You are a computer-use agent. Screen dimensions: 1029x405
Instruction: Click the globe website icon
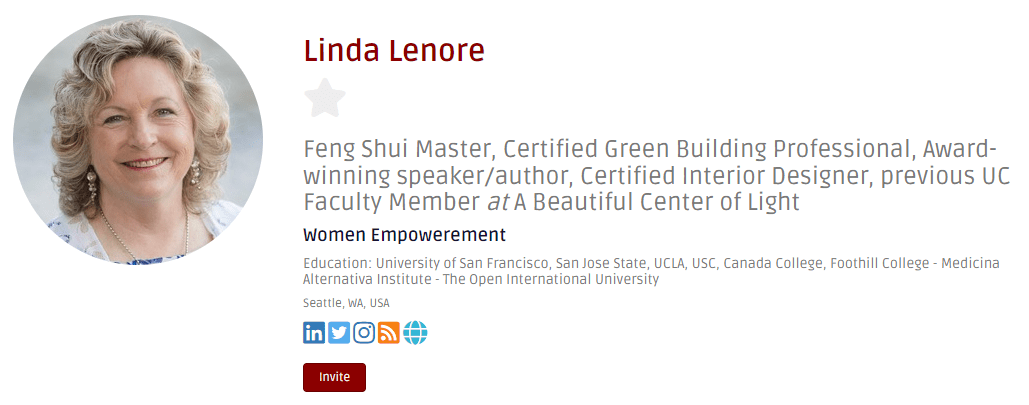415,332
